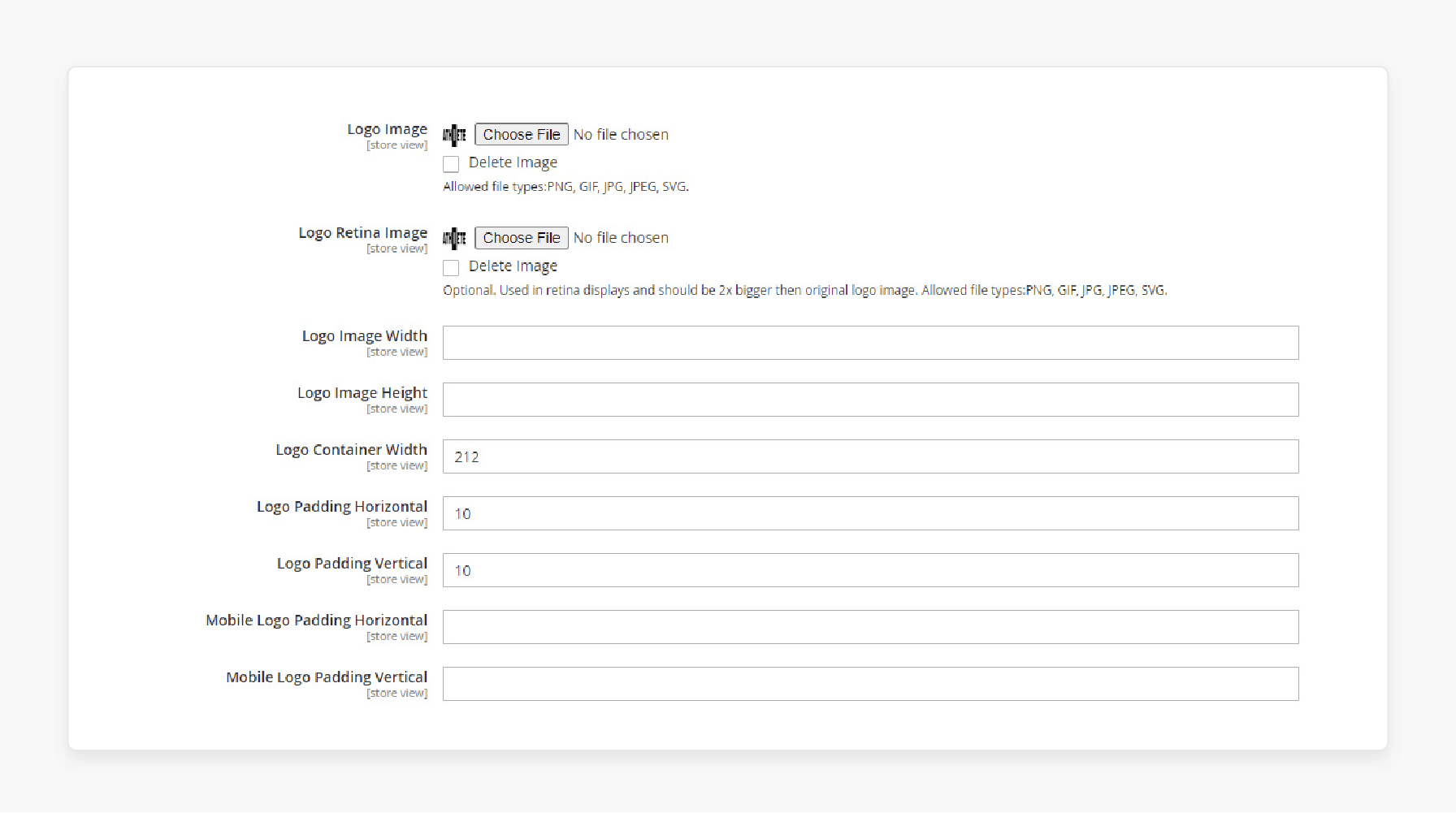Select the Logo Padding Vertical field
Viewport: 1456px width, 813px height.
(x=870, y=570)
